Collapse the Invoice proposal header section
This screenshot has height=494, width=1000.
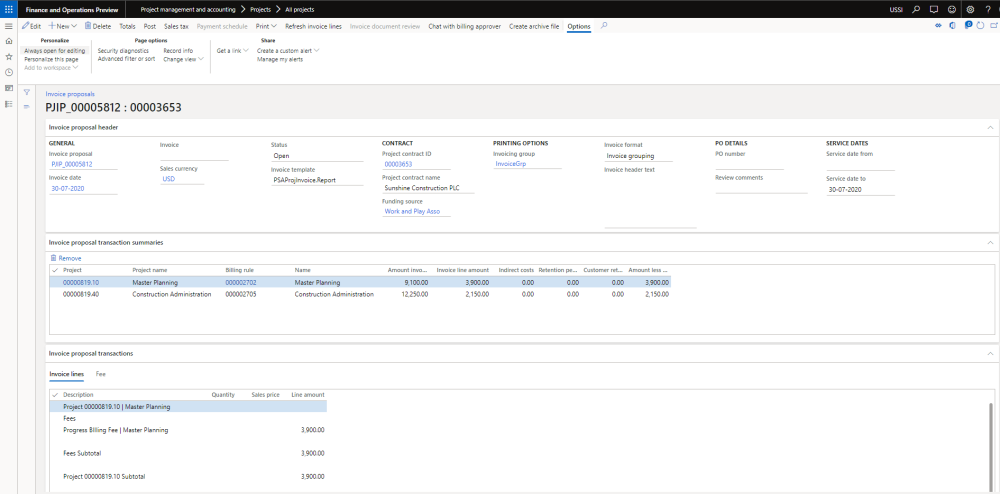point(990,127)
